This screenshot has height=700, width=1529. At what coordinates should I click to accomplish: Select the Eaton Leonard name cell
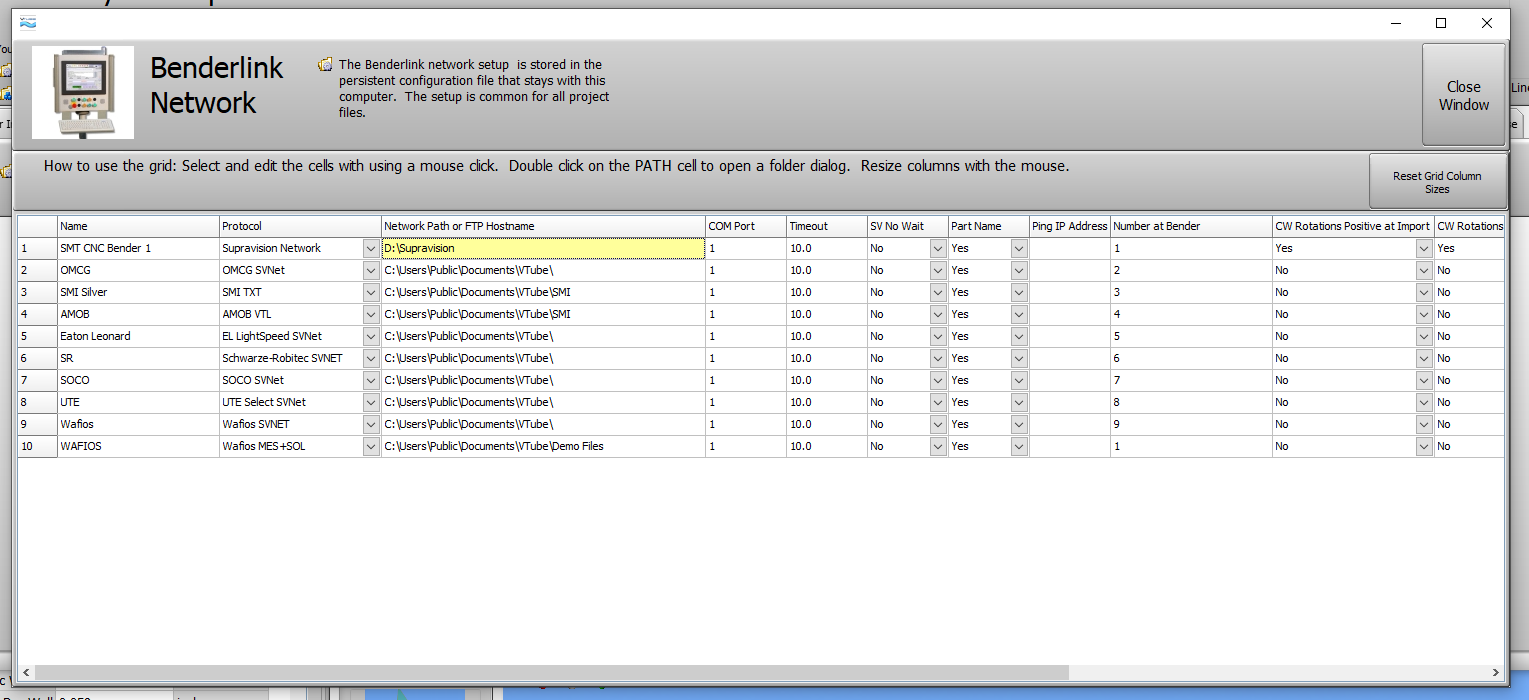(x=138, y=336)
